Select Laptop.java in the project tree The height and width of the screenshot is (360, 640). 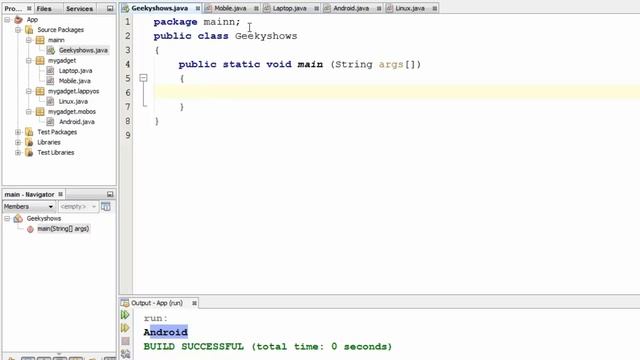click(x=75, y=71)
